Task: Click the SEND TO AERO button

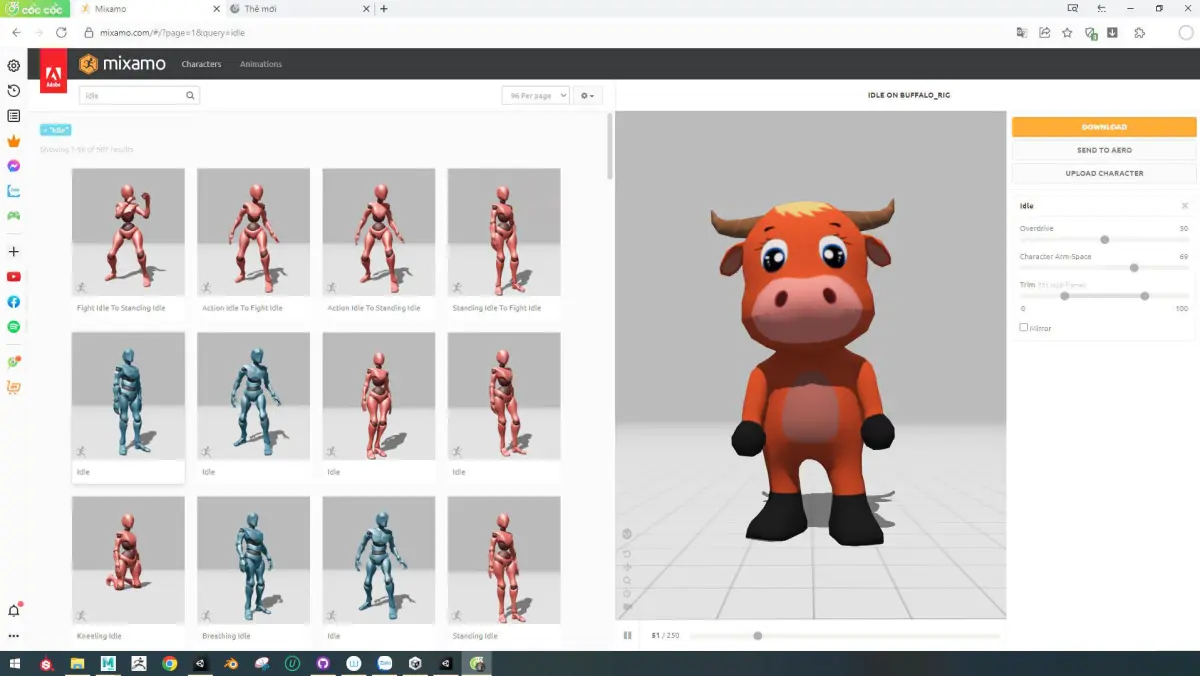Action: 1104,150
